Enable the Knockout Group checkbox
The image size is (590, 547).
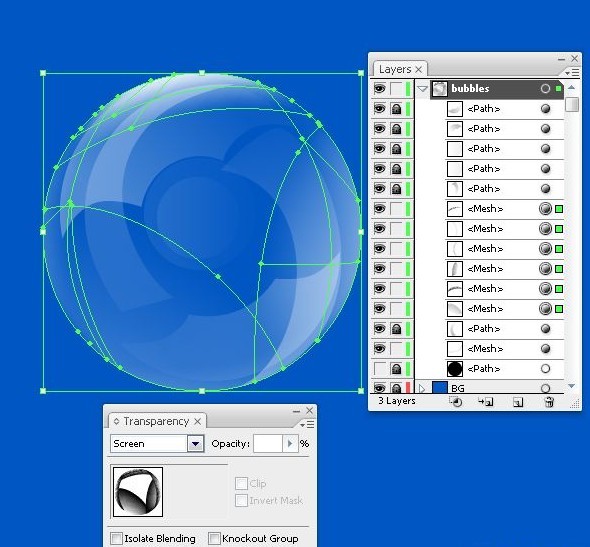[x=214, y=538]
